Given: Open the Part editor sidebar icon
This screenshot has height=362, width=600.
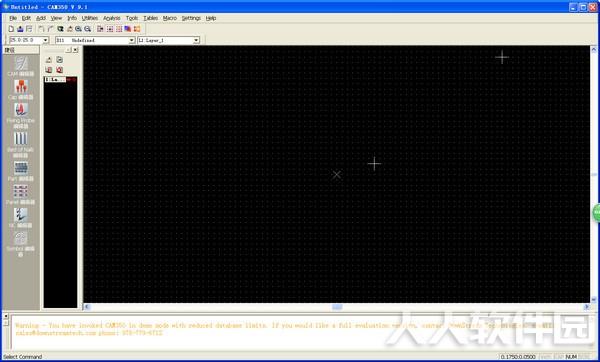Looking at the screenshot, I should (x=21, y=171).
